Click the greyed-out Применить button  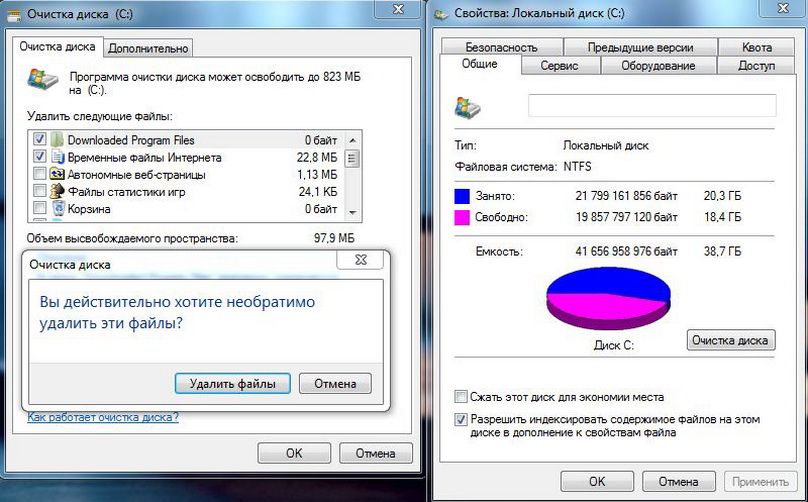(x=760, y=481)
